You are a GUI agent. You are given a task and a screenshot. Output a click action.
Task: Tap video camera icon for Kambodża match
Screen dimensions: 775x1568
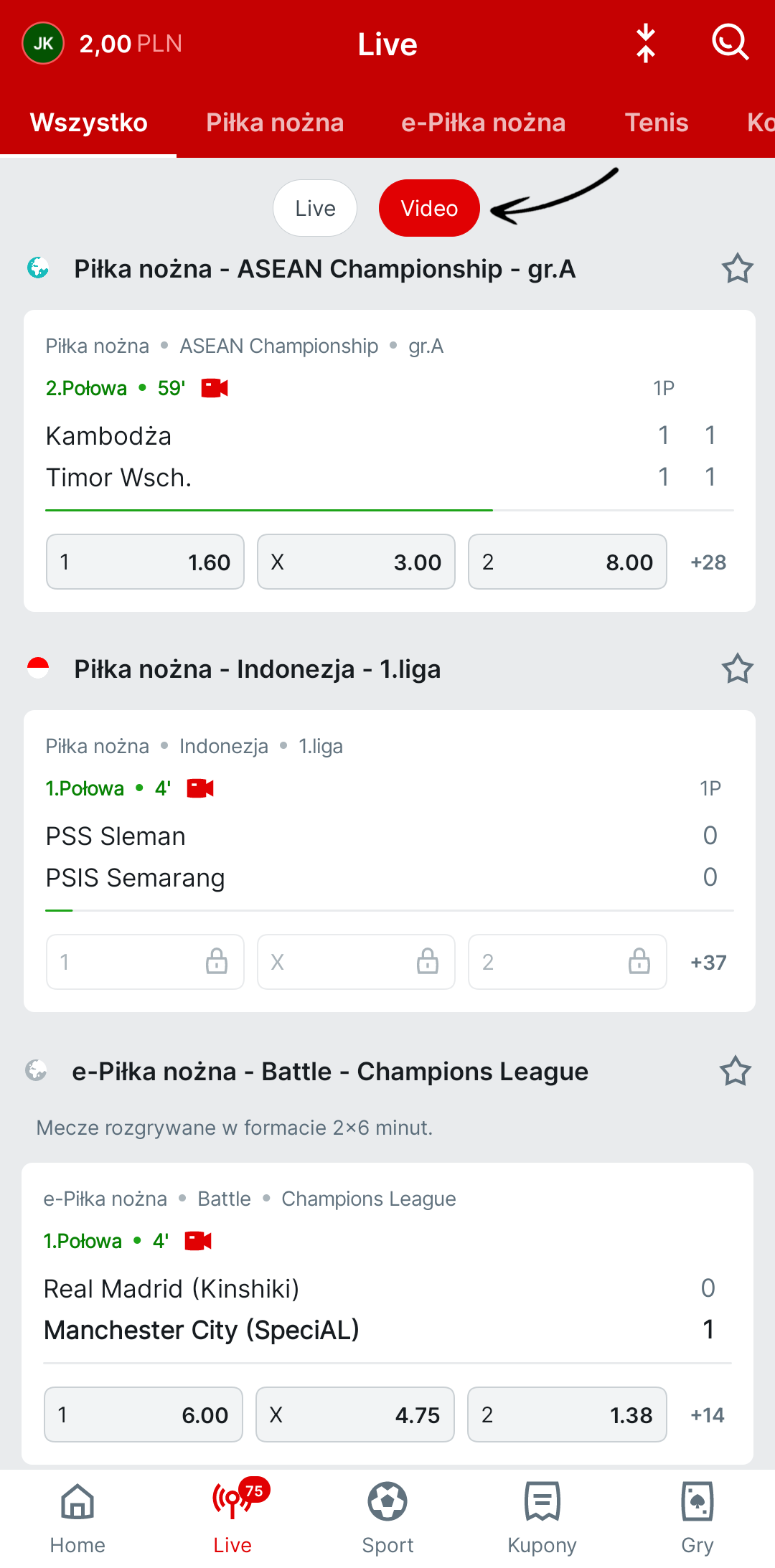click(x=215, y=388)
